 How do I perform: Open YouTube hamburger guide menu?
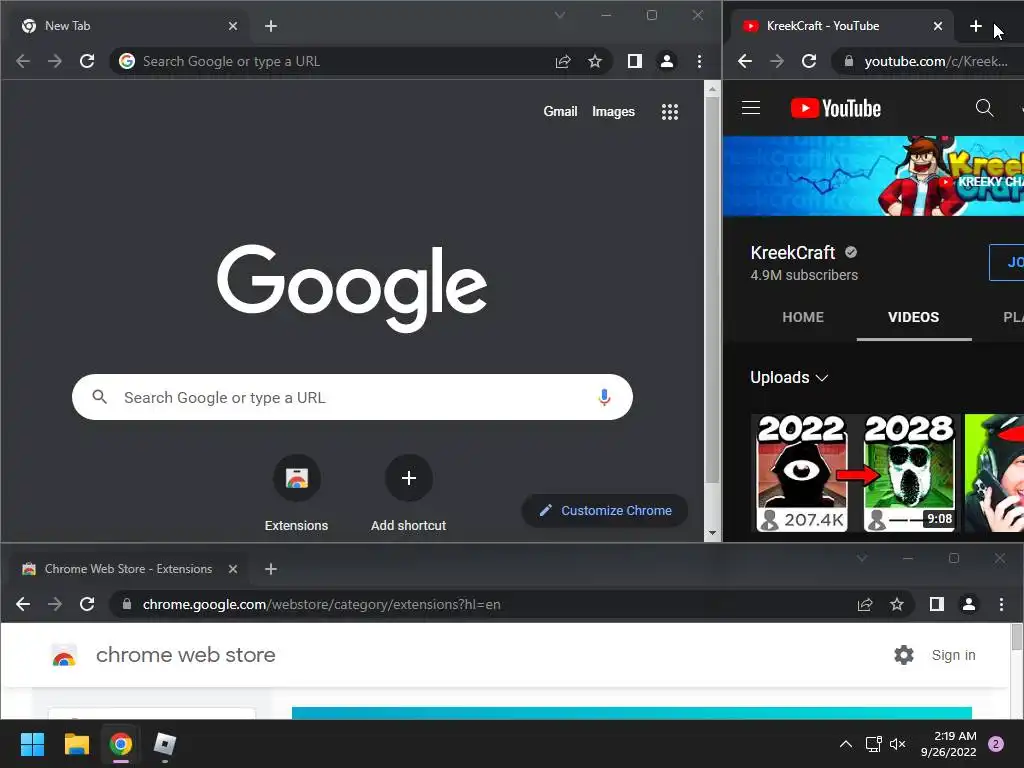[x=751, y=108]
